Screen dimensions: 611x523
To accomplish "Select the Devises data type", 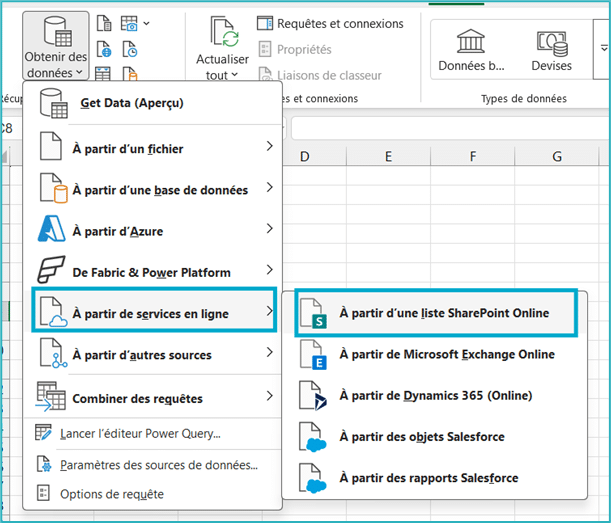I will (552, 50).
